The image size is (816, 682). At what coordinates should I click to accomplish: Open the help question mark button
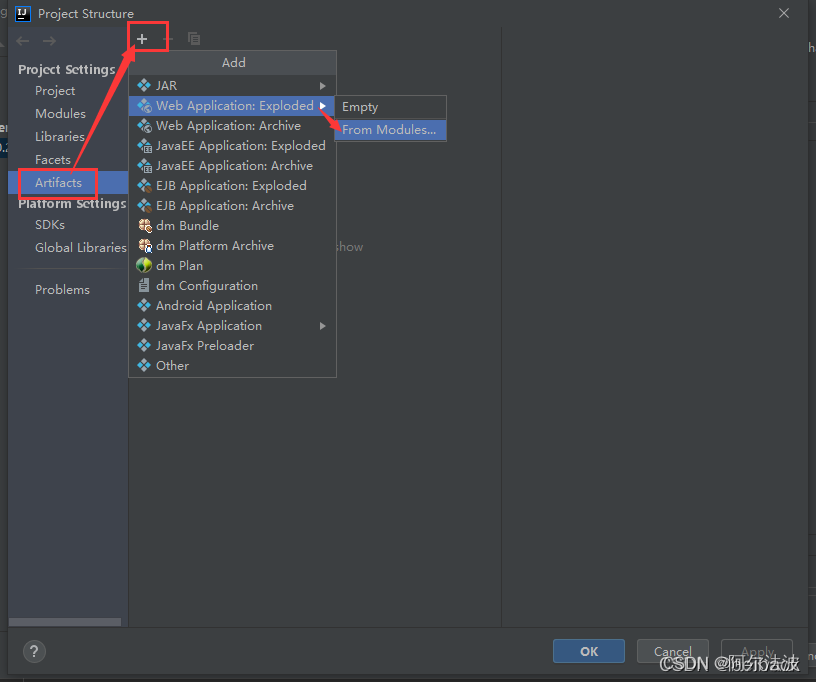34,651
